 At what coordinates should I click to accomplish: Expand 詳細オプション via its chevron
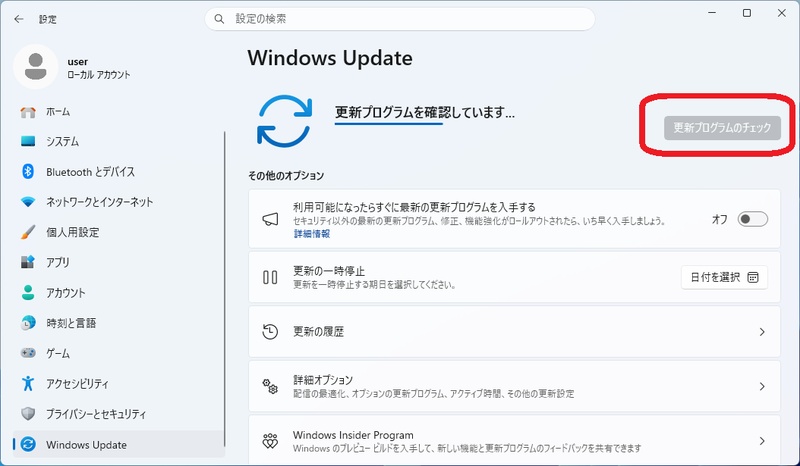pos(762,386)
